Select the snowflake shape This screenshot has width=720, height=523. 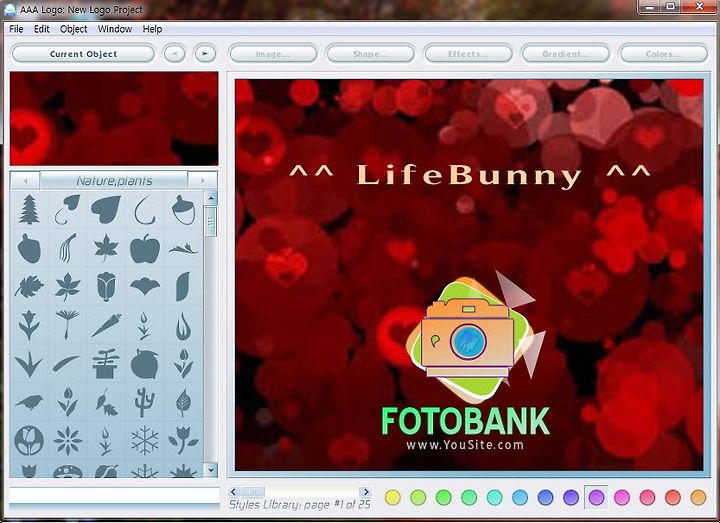tap(145, 440)
